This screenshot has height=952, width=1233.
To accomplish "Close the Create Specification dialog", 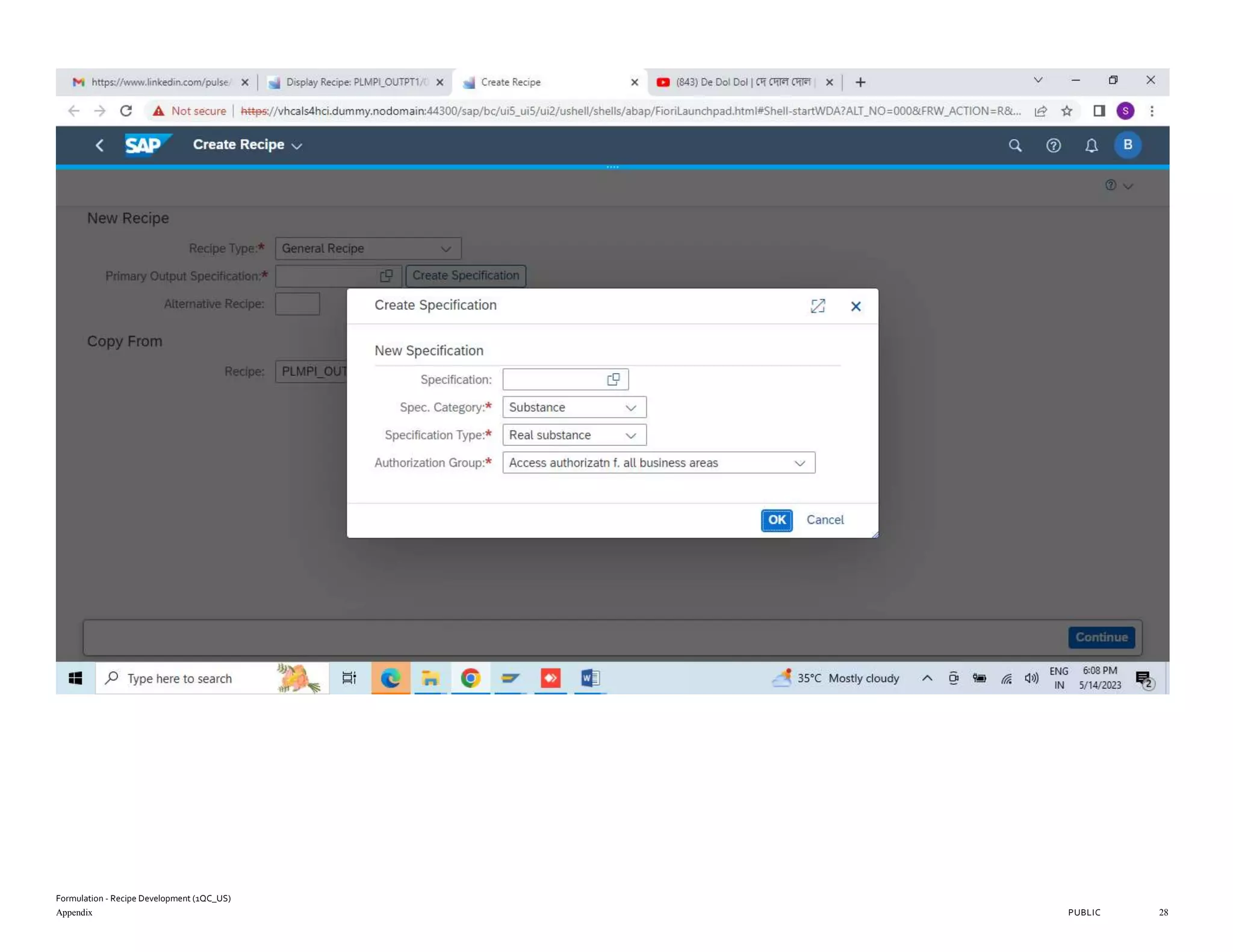I will pyautogui.click(x=855, y=306).
